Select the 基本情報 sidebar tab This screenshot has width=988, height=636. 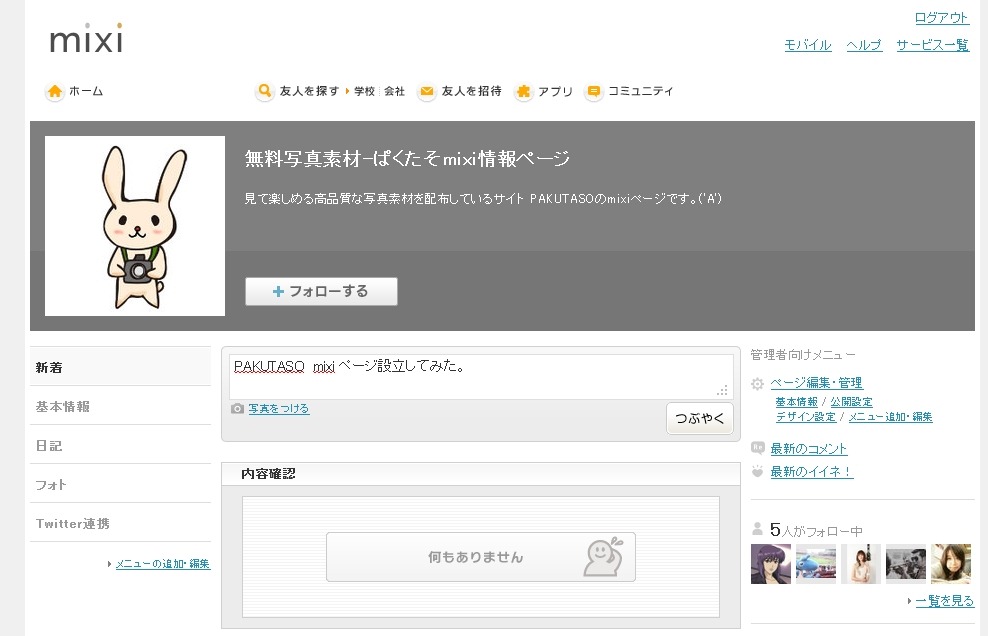coord(120,406)
